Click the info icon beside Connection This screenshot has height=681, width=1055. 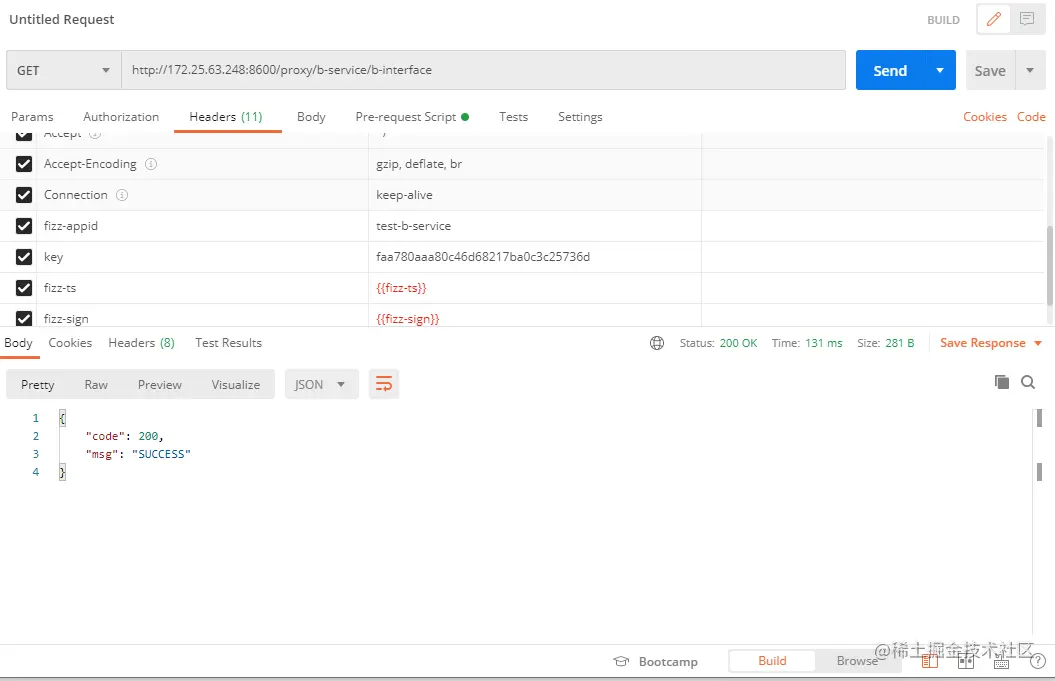pyautogui.click(x=122, y=194)
